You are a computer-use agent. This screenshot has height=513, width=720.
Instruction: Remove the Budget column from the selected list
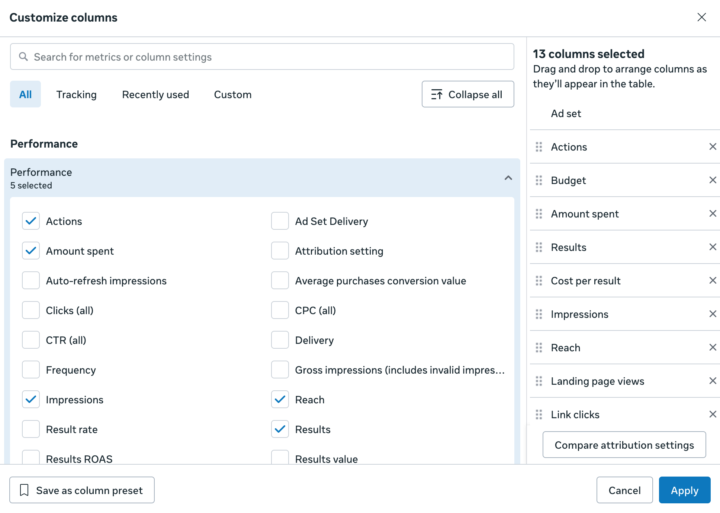point(712,181)
